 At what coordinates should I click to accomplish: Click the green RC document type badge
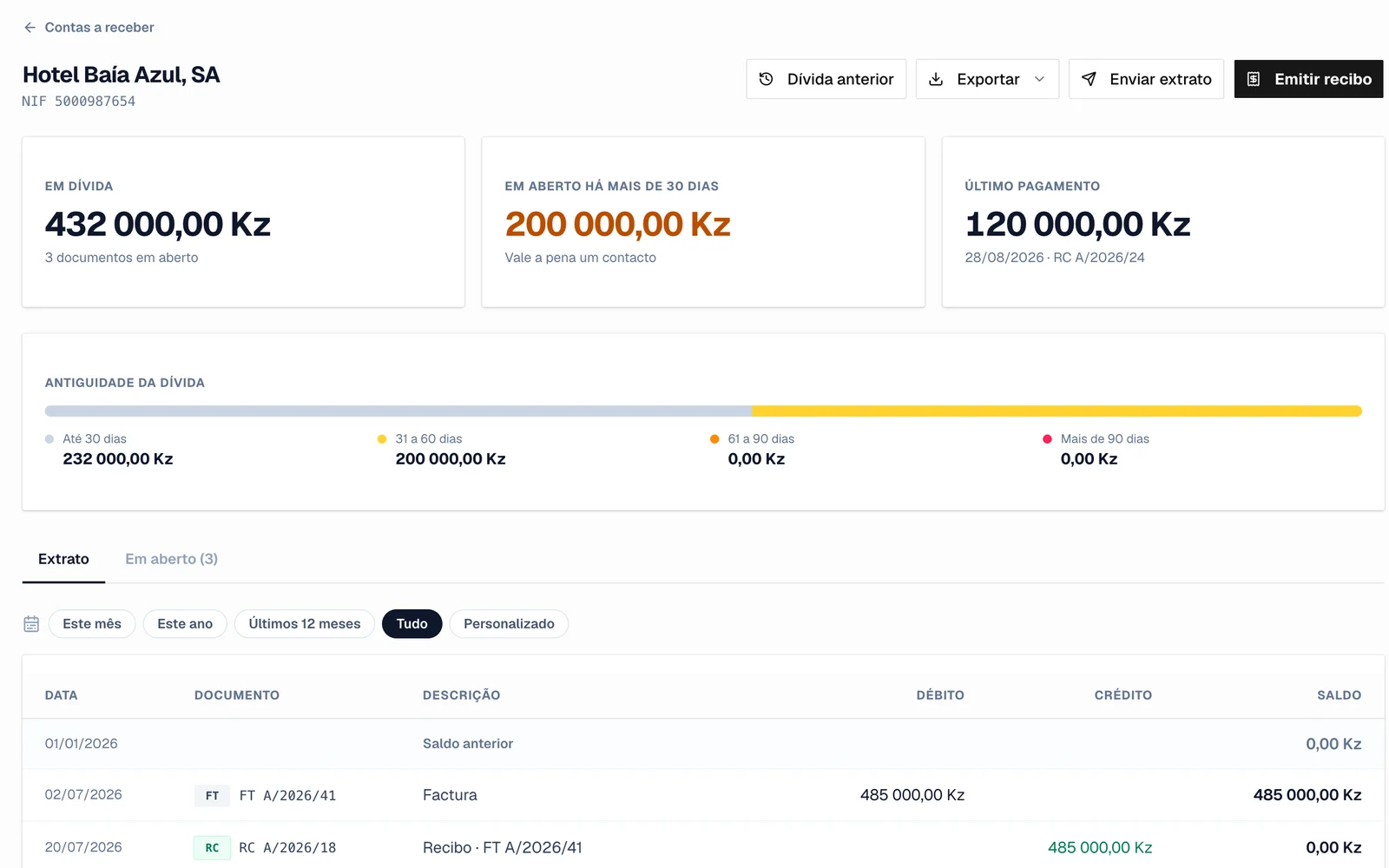(212, 848)
